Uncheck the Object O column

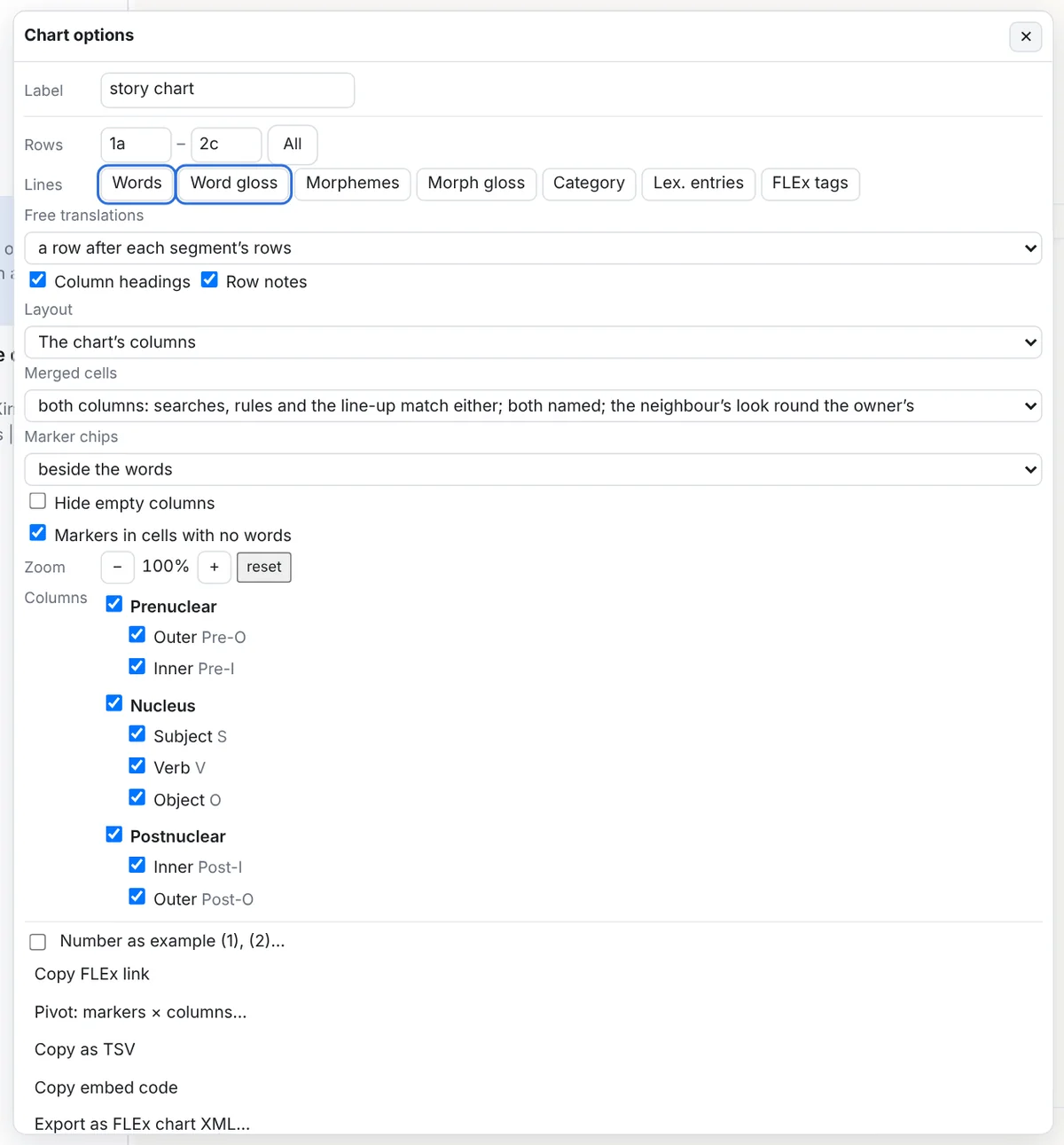137,798
